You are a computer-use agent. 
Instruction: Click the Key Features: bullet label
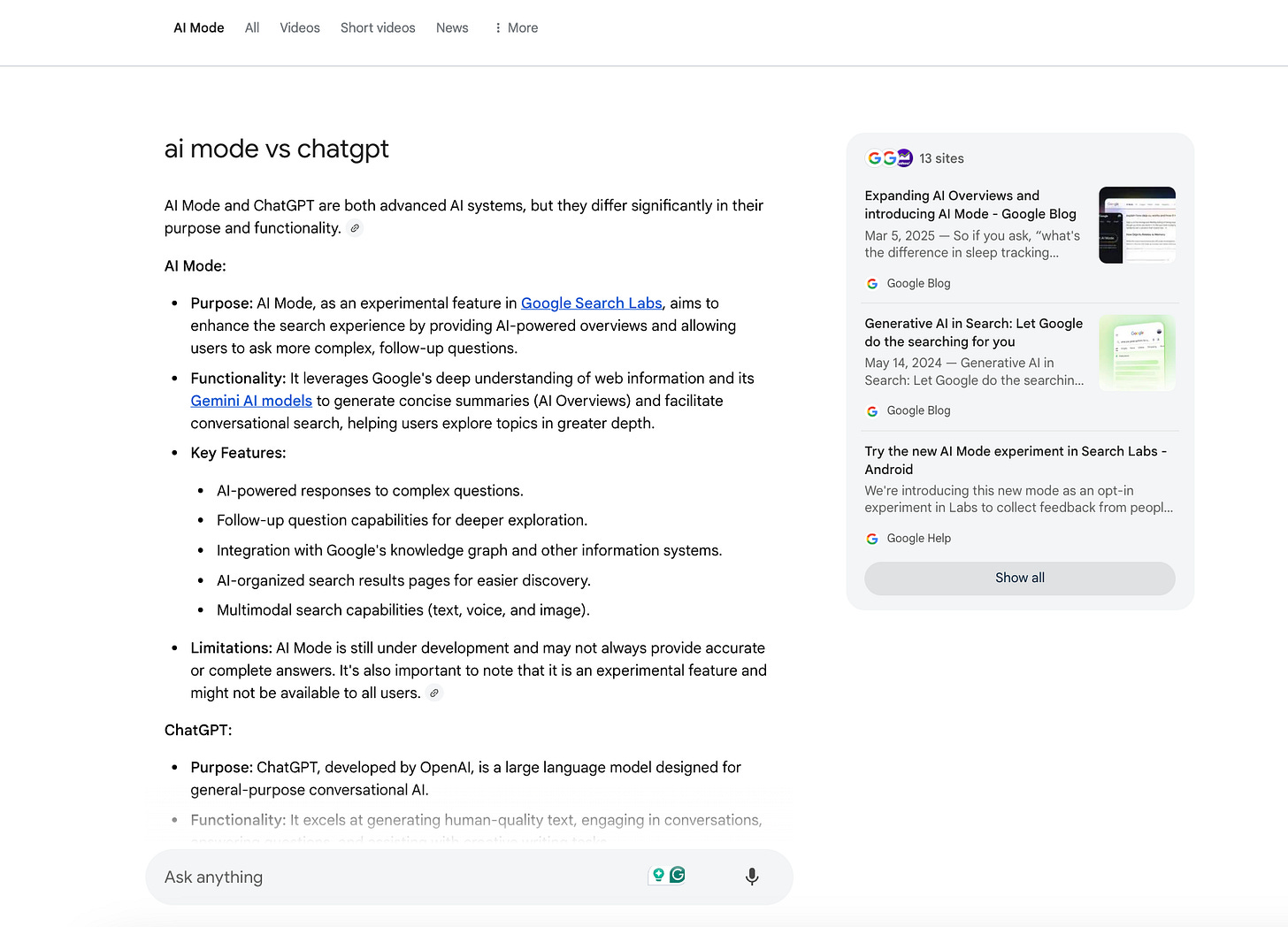(238, 453)
